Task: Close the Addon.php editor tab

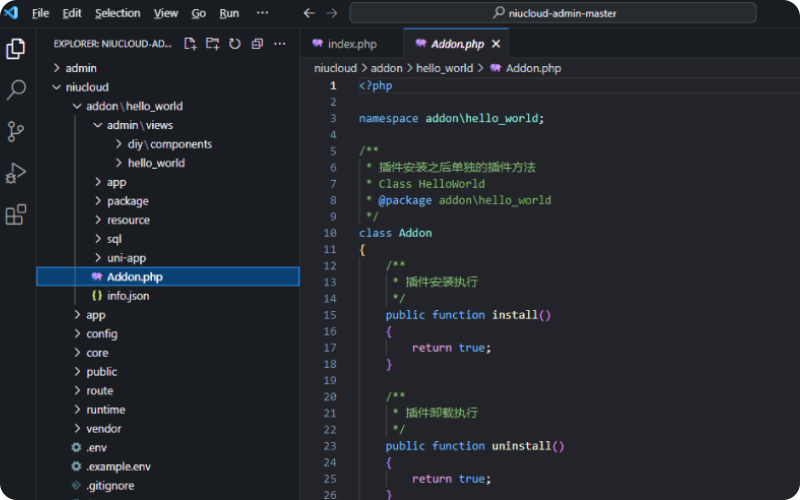Action: [496, 44]
